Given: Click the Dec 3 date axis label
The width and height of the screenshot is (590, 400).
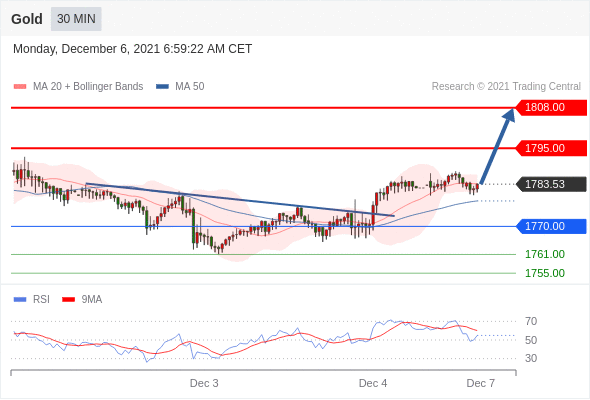Looking at the screenshot, I should [204, 383].
